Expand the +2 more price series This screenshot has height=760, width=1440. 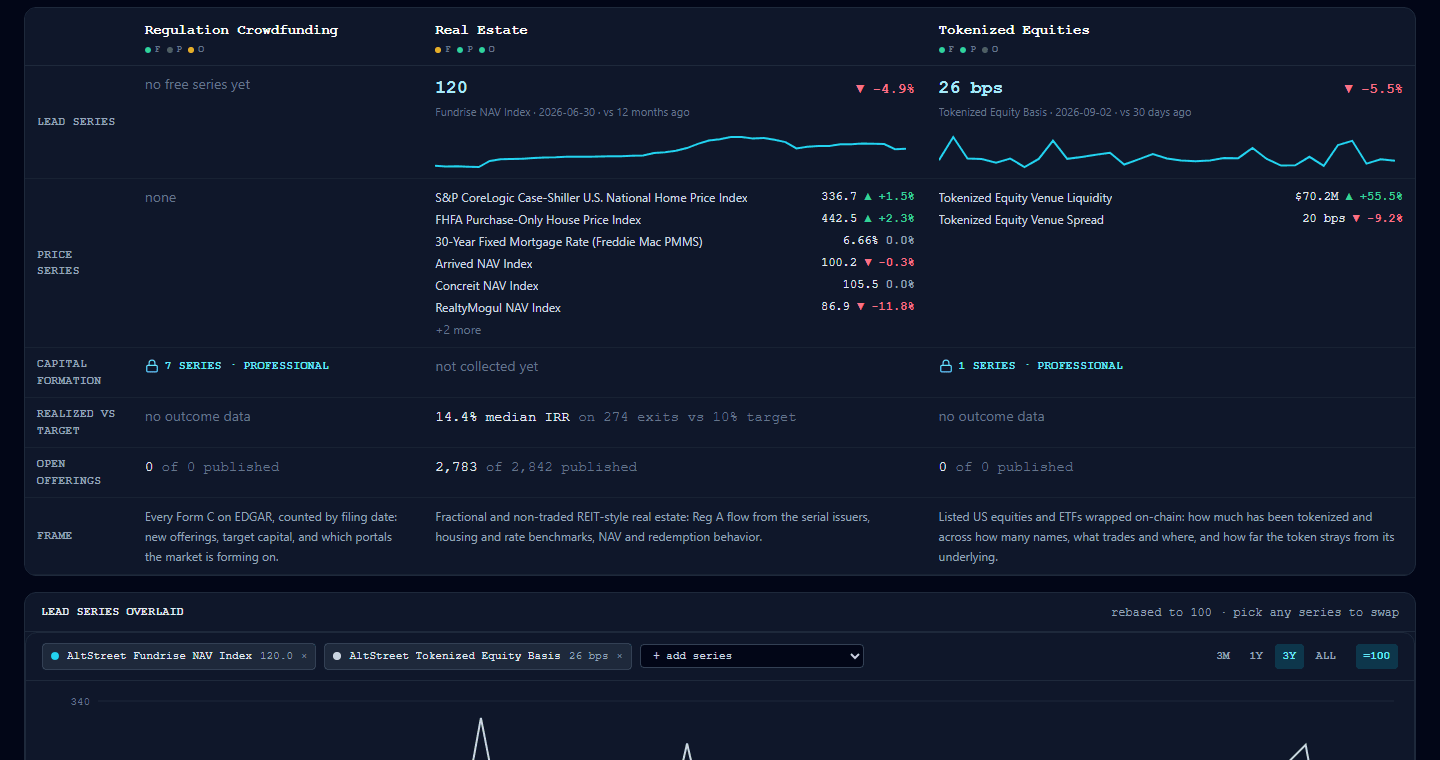(x=458, y=330)
